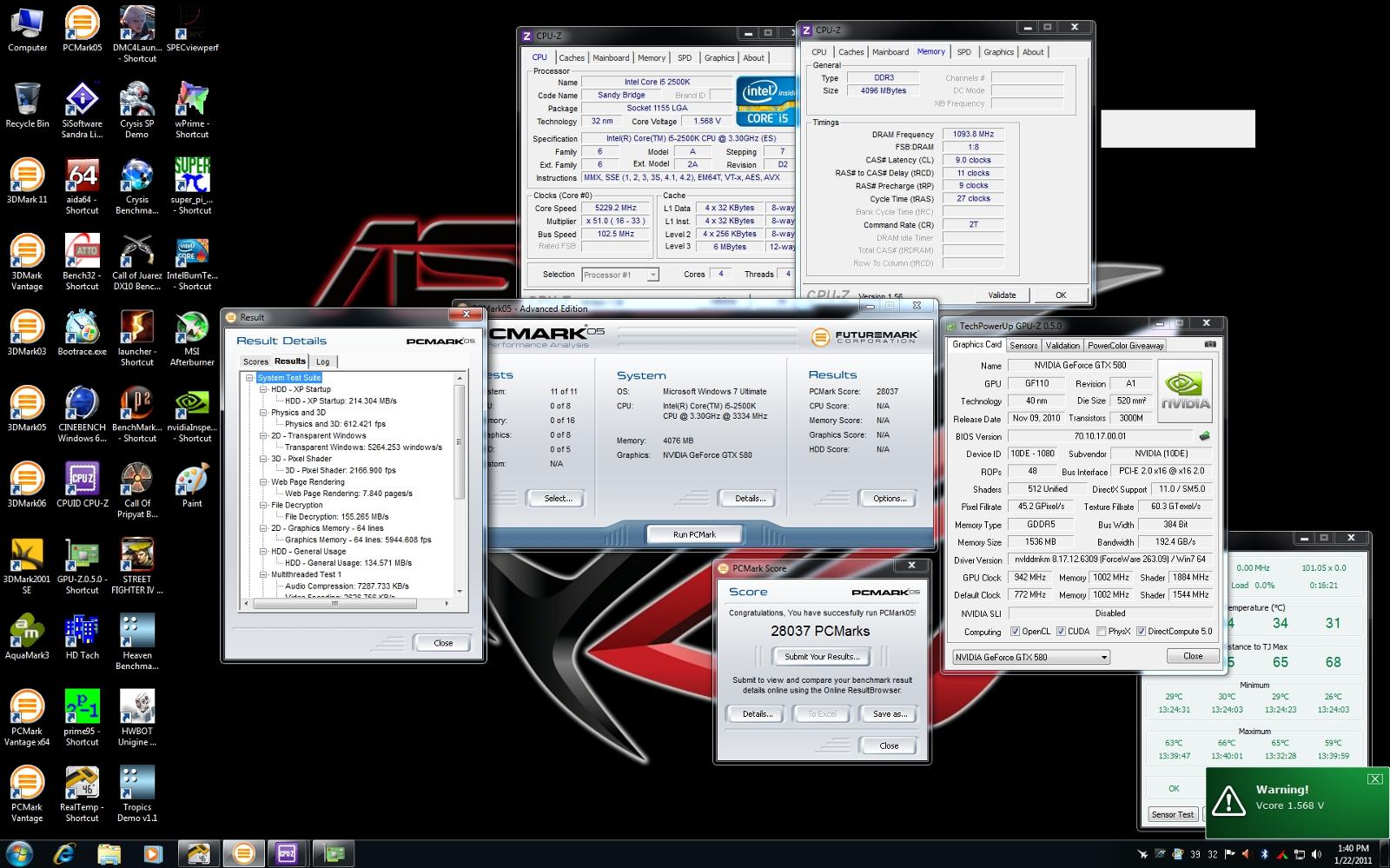
Task: Collapse the File Decryption node
Action: 263,505
